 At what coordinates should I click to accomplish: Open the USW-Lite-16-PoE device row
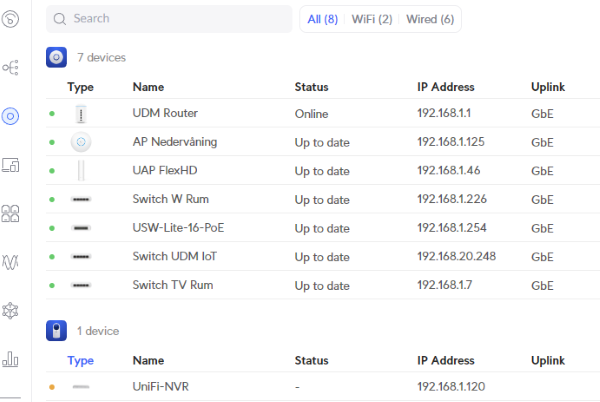click(323, 228)
